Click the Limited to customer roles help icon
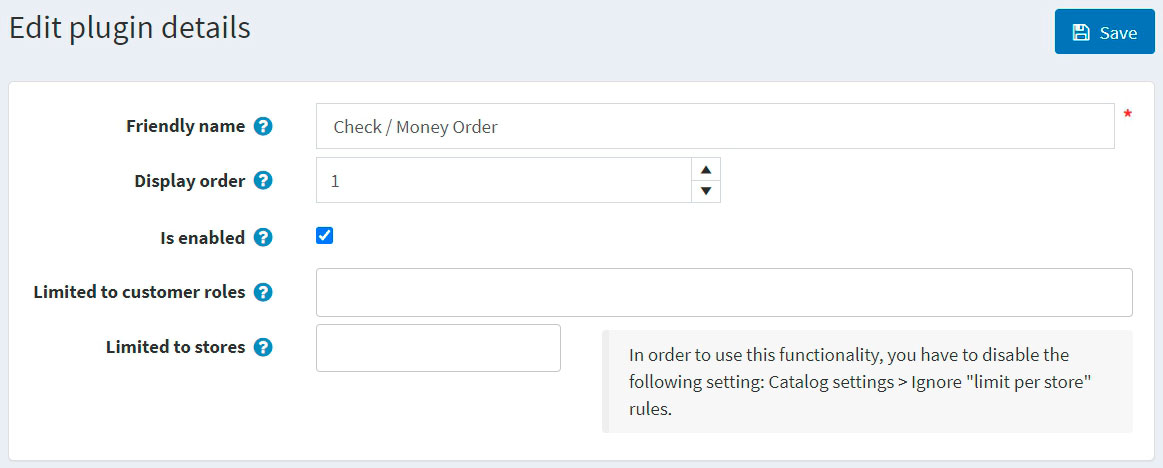The width and height of the screenshot is (1163, 468). coord(263,293)
